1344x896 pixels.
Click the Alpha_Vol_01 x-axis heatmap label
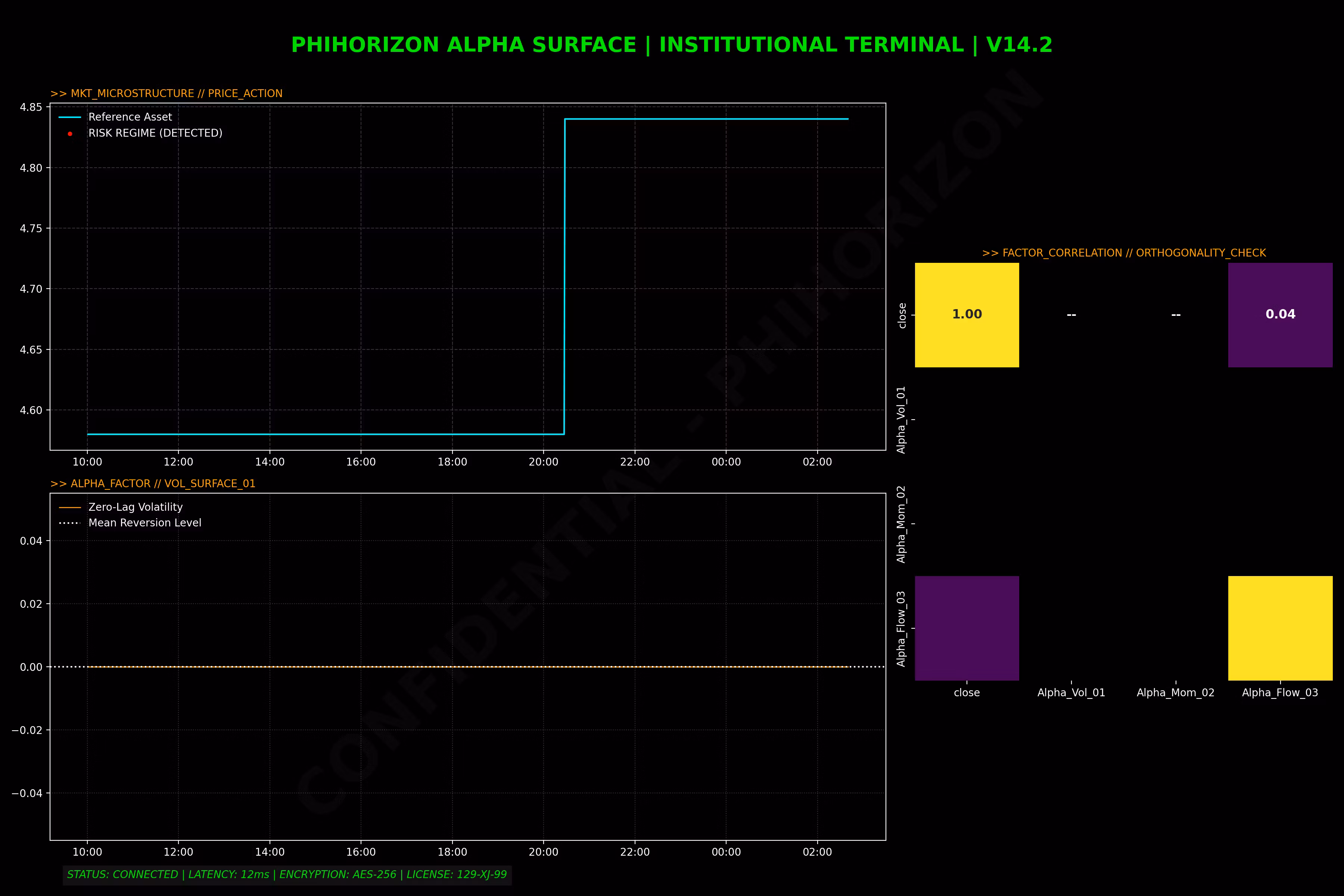click(1071, 693)
